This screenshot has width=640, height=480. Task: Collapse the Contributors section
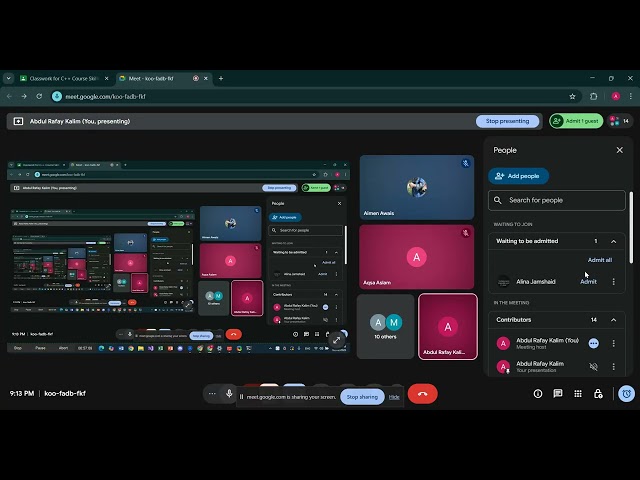coord(614,320)
